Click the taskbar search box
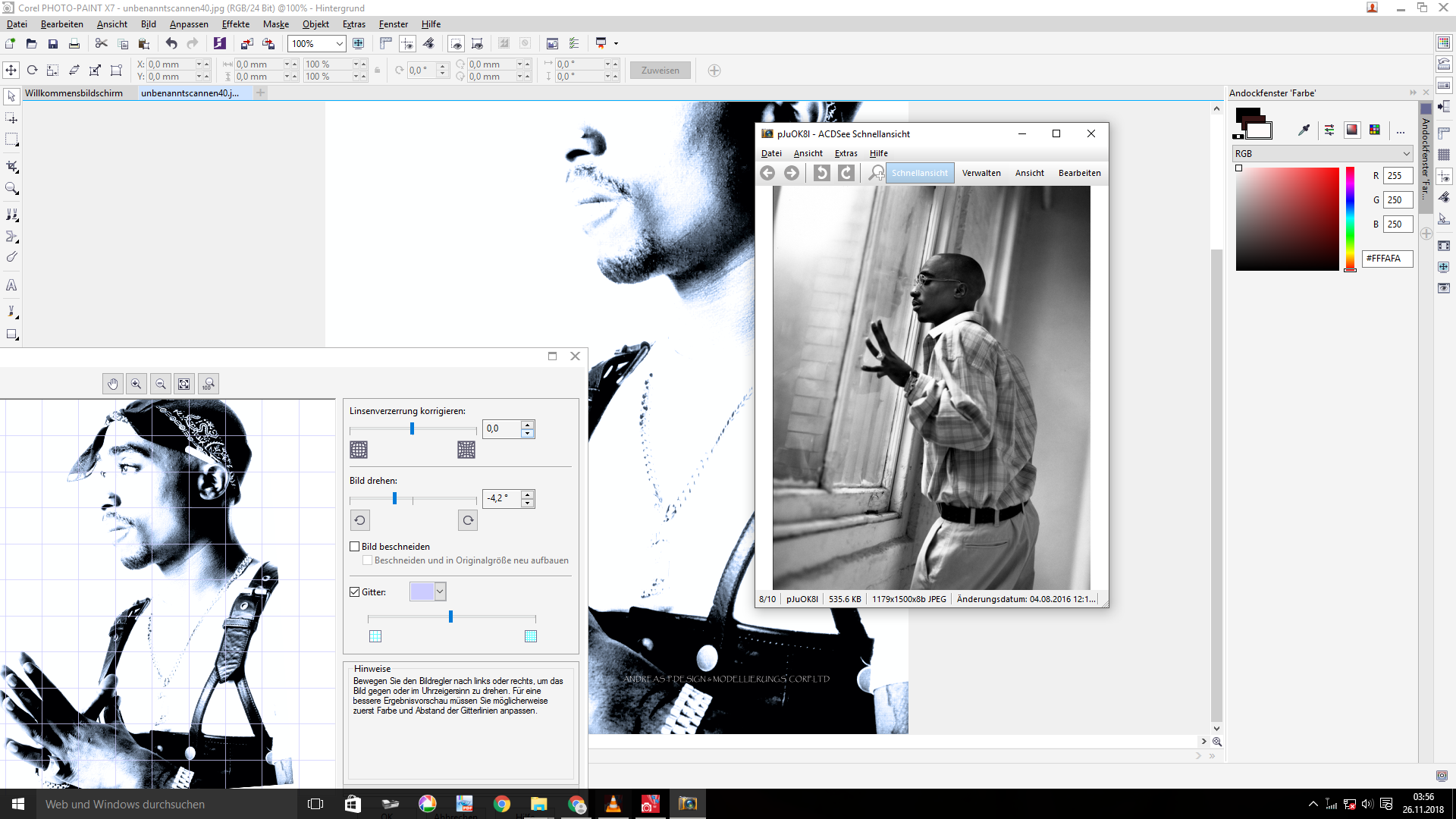The image size is (1456, 819). [x=167, y=804]
